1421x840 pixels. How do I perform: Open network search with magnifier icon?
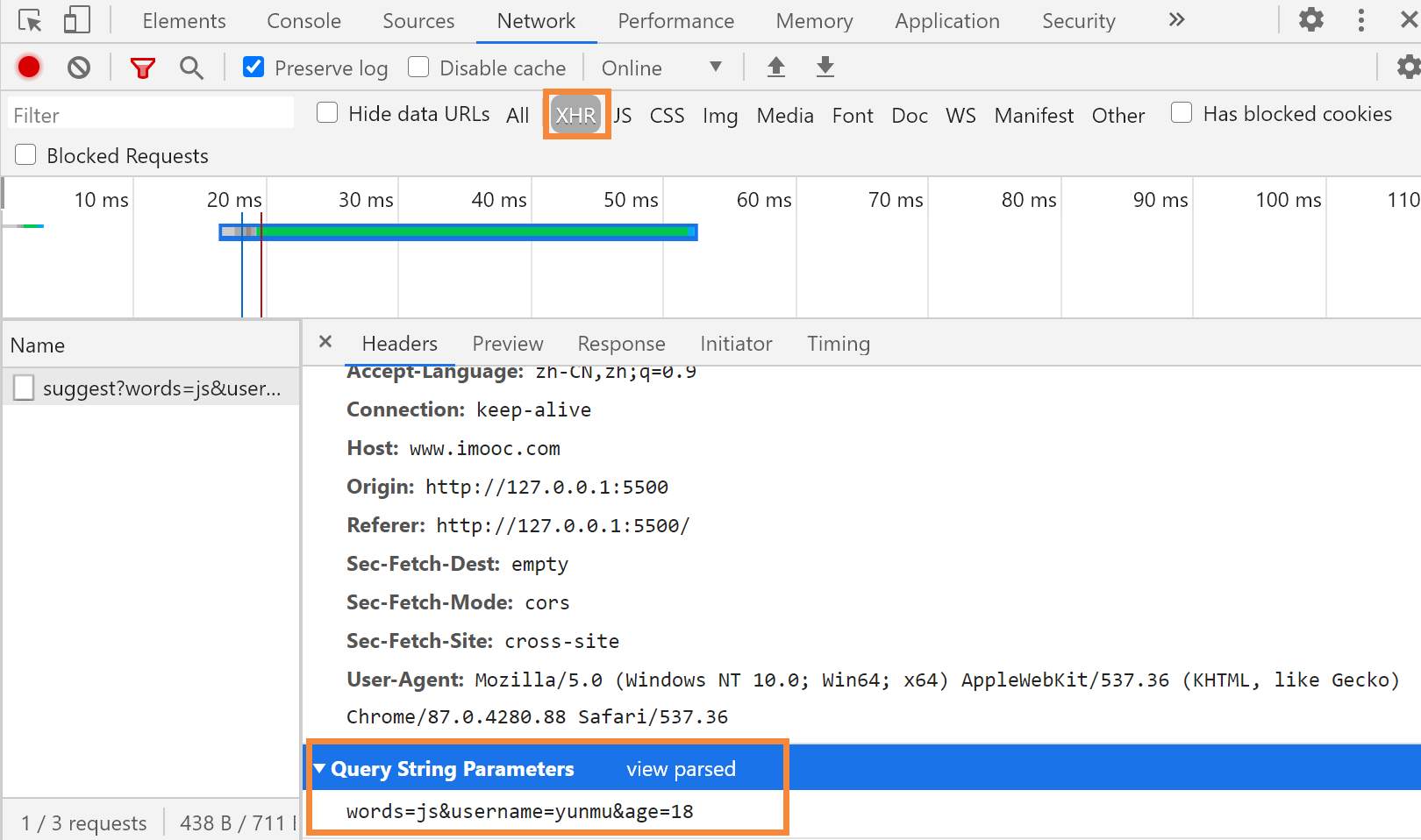(x=191, y=68)
